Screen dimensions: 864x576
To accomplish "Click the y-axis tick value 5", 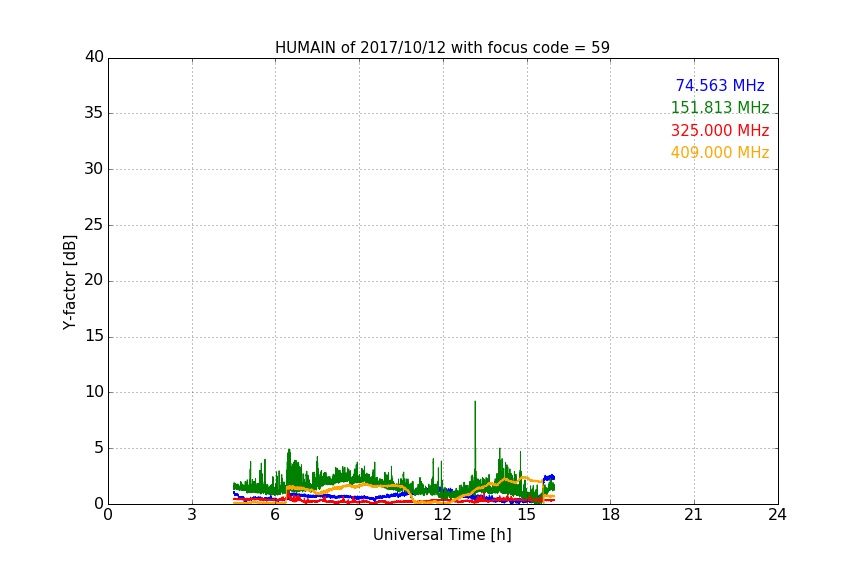I will coord(99,448).
